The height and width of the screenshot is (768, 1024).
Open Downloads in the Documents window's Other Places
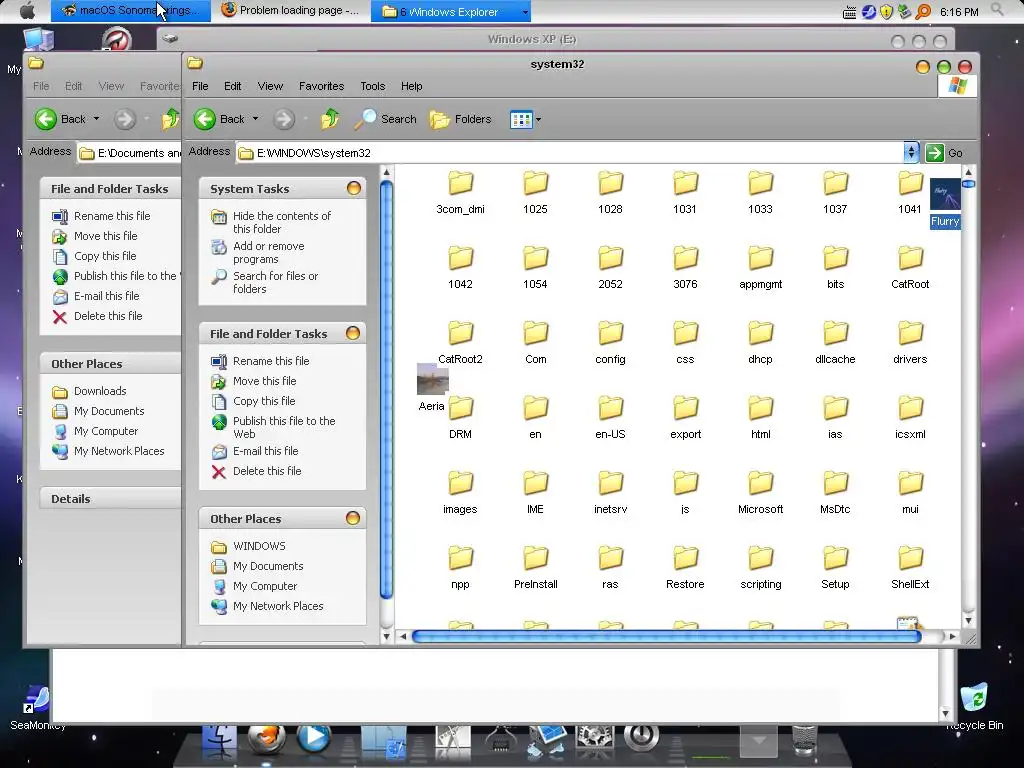point(100,391)
